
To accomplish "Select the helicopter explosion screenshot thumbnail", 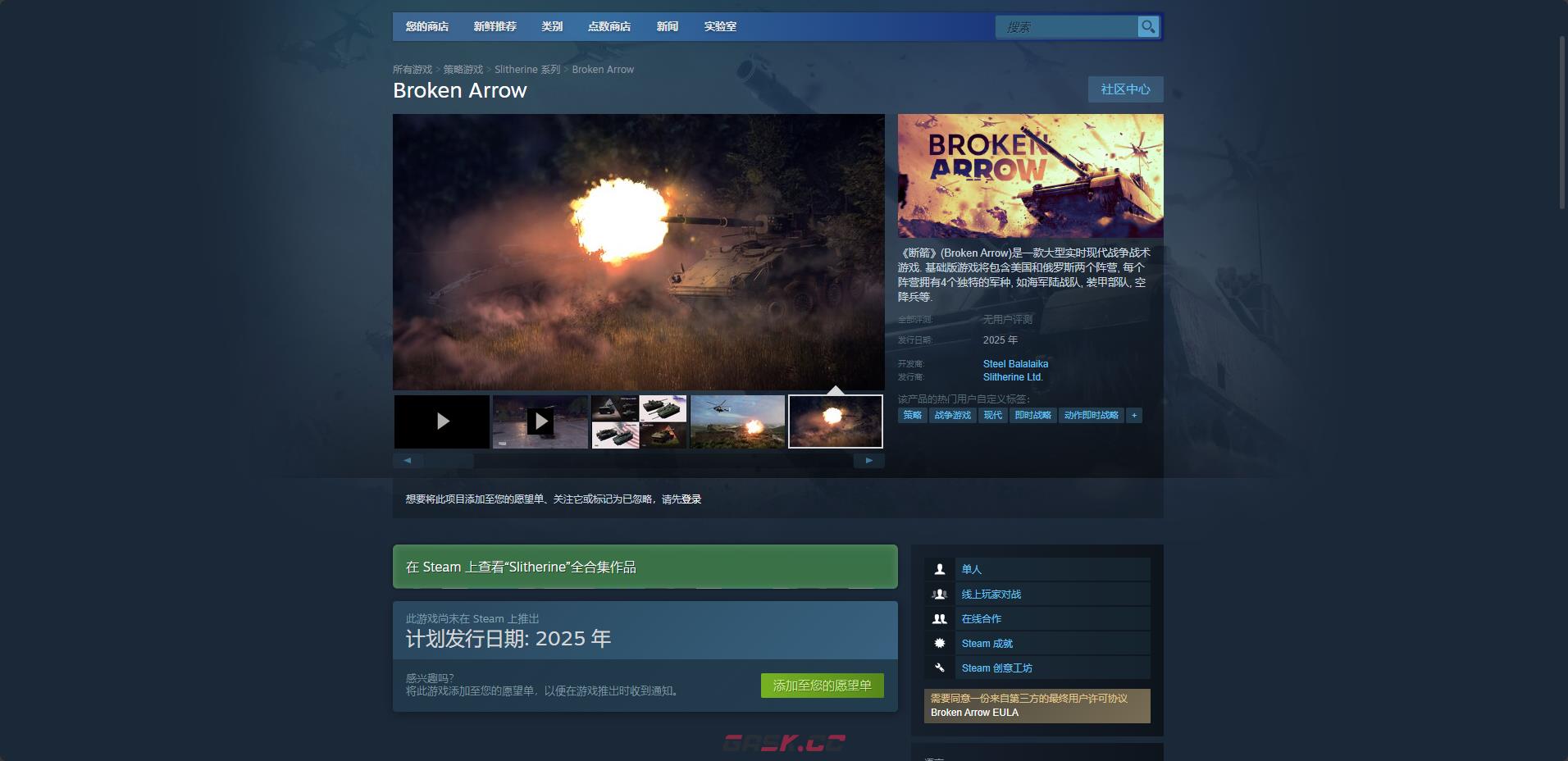I will coord(737,422).
